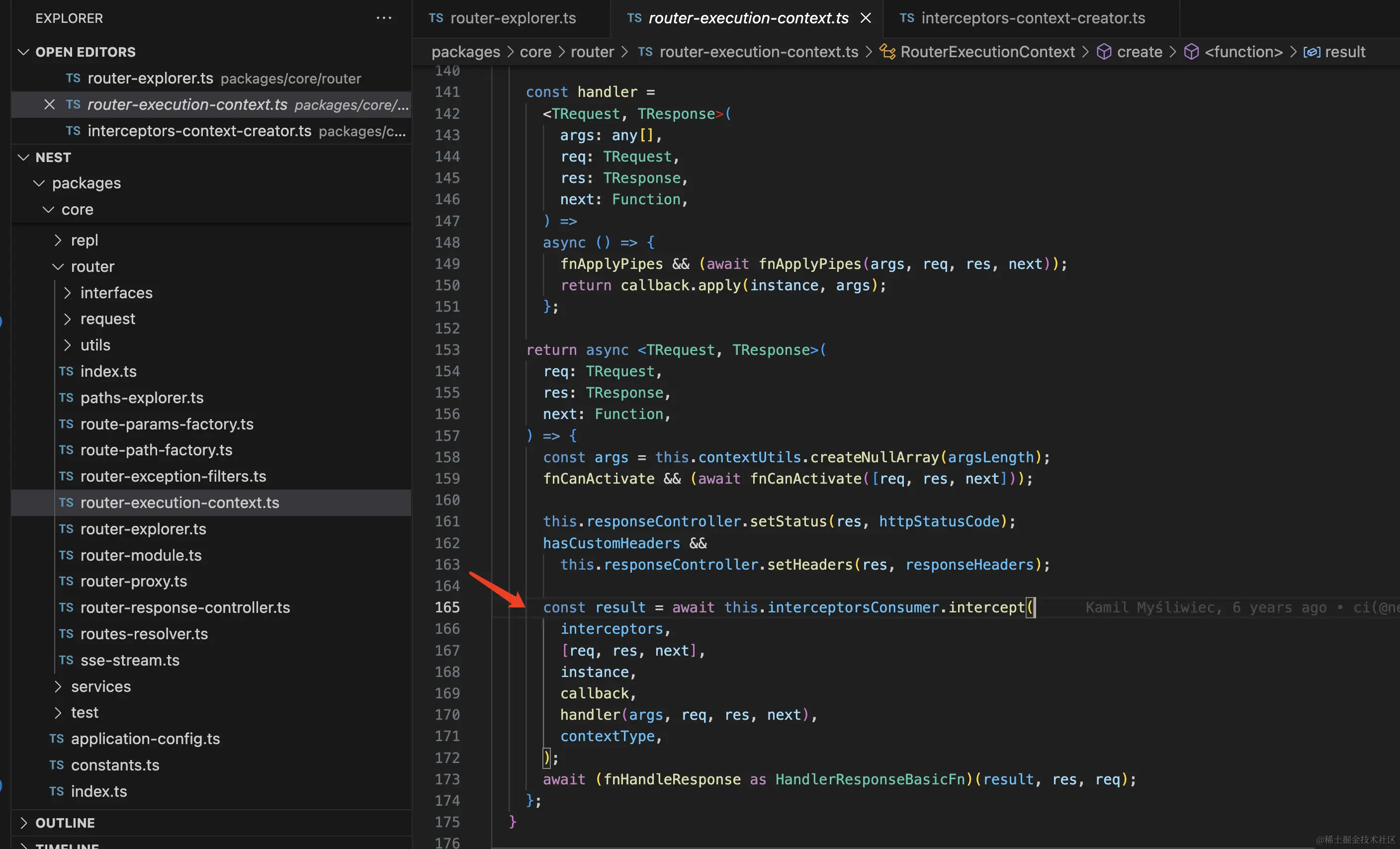This screenshot has height=849, width=1400.
Task: Click TS icon on interceptors-context-creator.ts tab
Action: coord(907,18)
